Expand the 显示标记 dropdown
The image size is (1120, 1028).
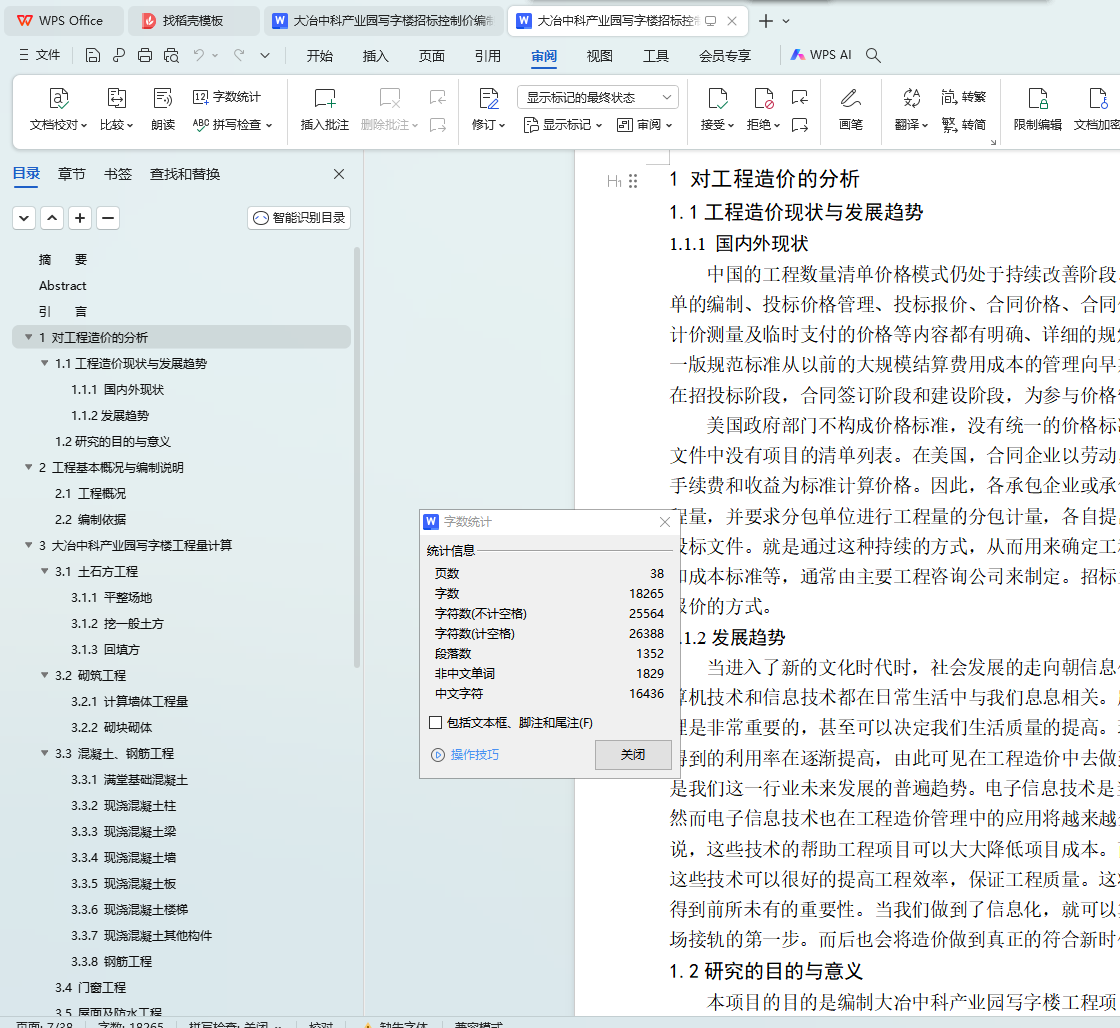pyautogui.click(x=563, y=125)
